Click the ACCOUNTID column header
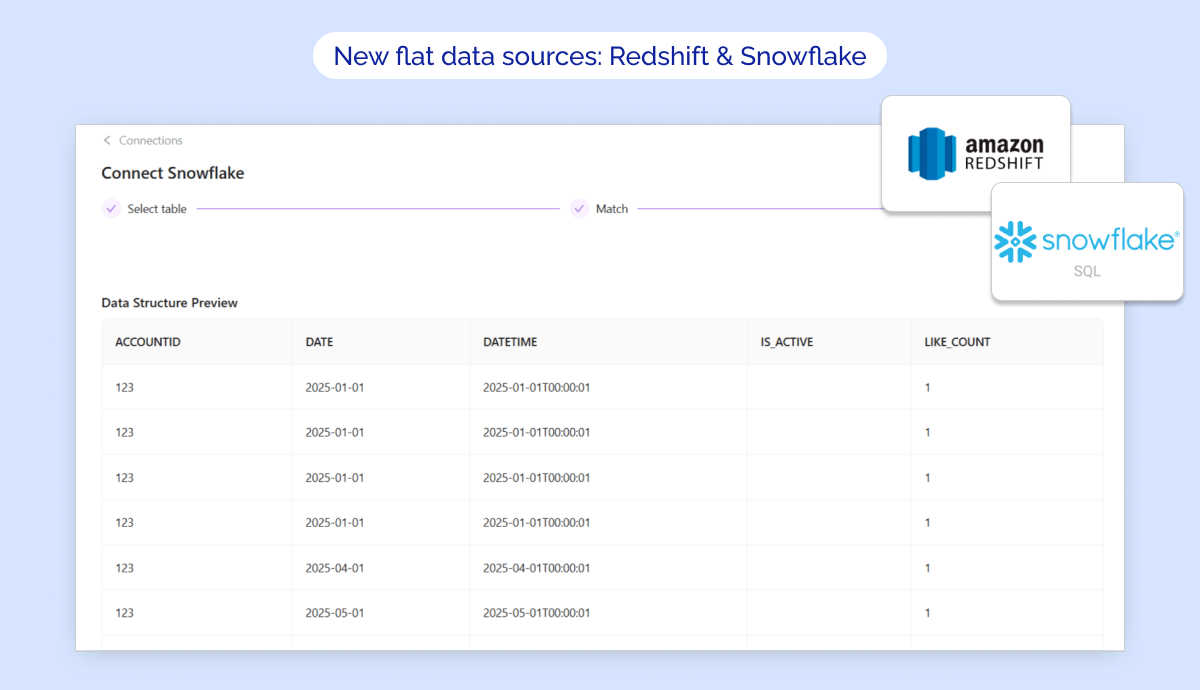 [x=148, y=342]
